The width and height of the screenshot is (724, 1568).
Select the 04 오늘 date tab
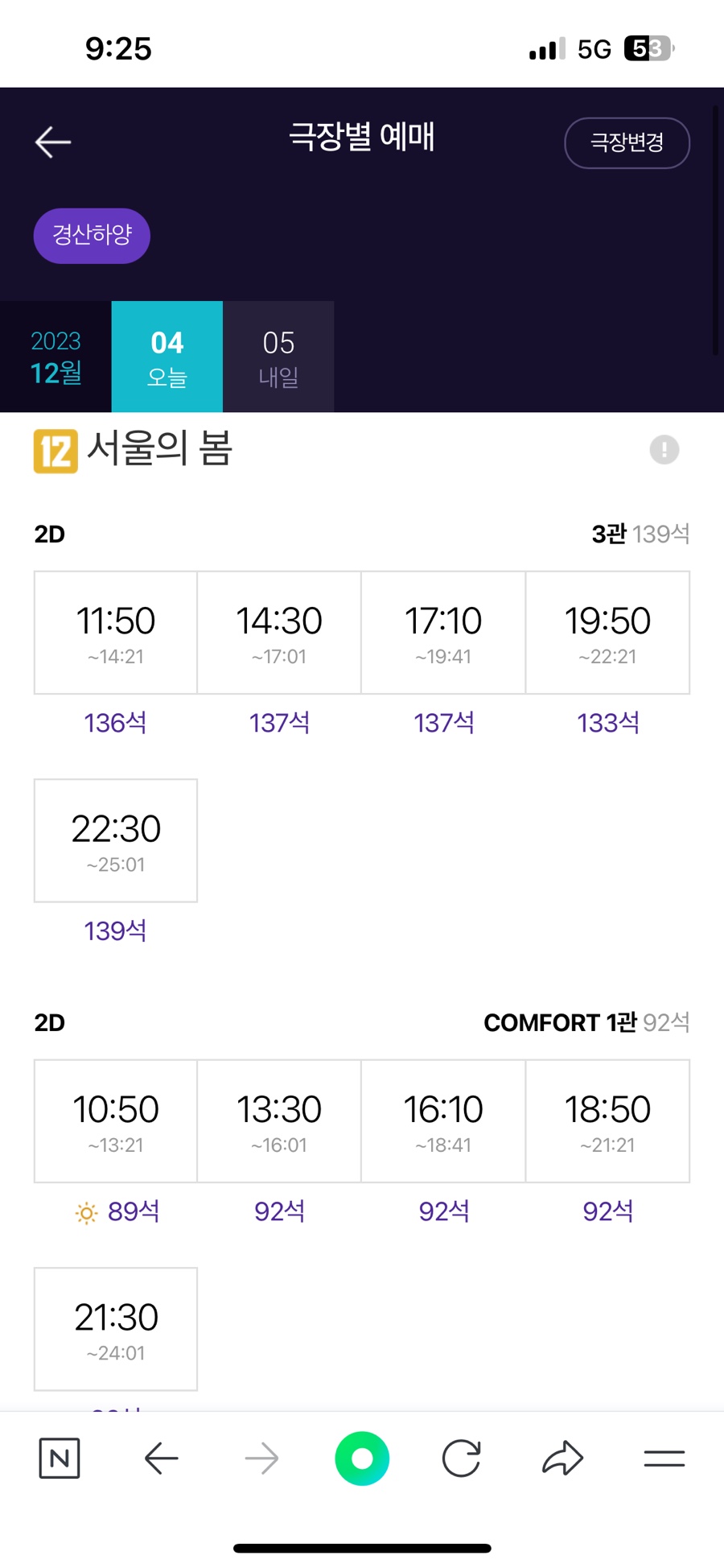tap(167, 357)
